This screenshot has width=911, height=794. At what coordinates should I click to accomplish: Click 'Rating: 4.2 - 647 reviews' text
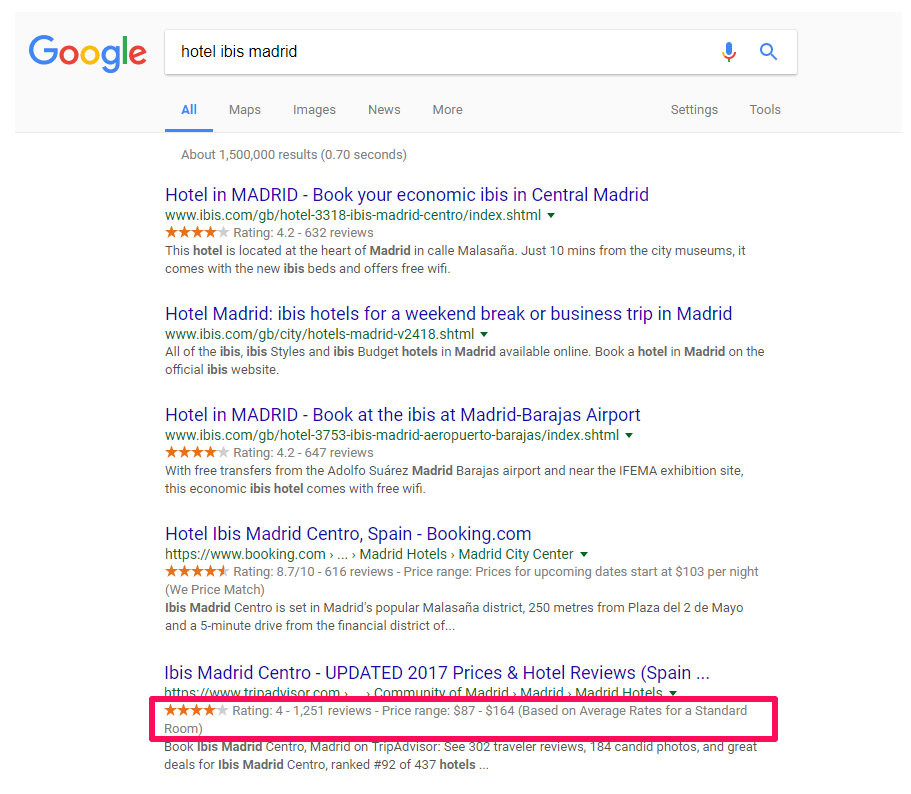(x=303, y=452)
